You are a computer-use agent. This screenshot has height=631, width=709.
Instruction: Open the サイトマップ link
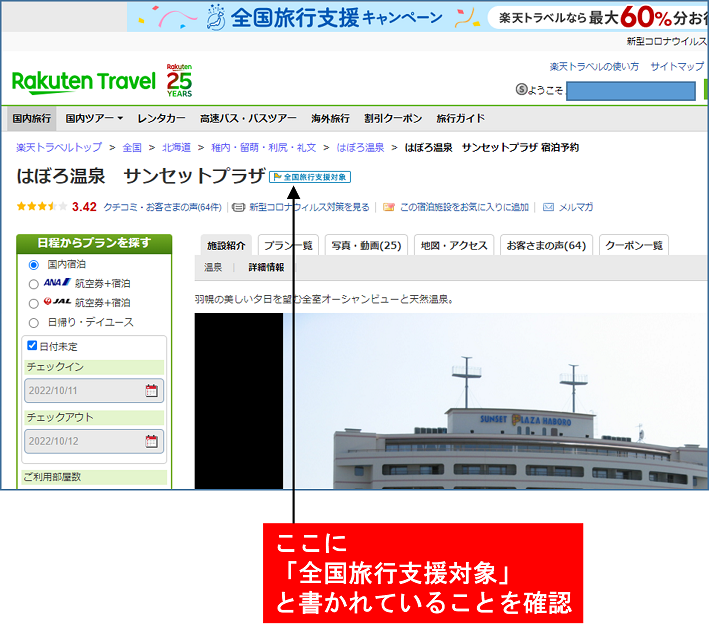coord(677,66)
